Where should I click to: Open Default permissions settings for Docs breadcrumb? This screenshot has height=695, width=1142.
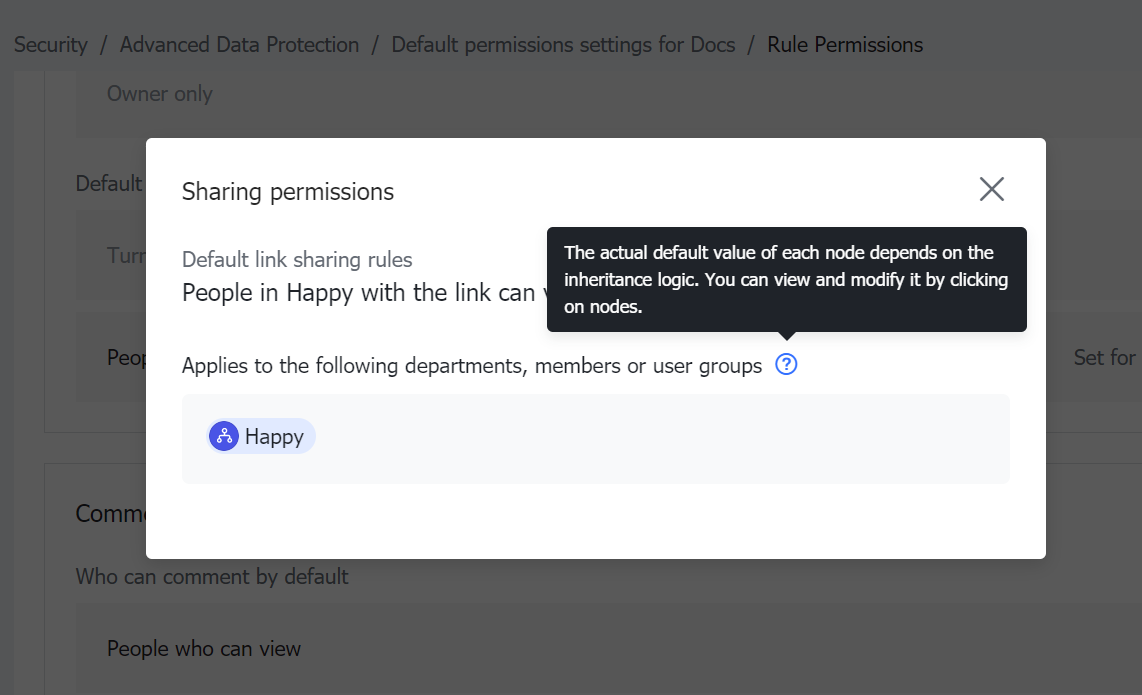pyautogui.click(x=563, y=44)
